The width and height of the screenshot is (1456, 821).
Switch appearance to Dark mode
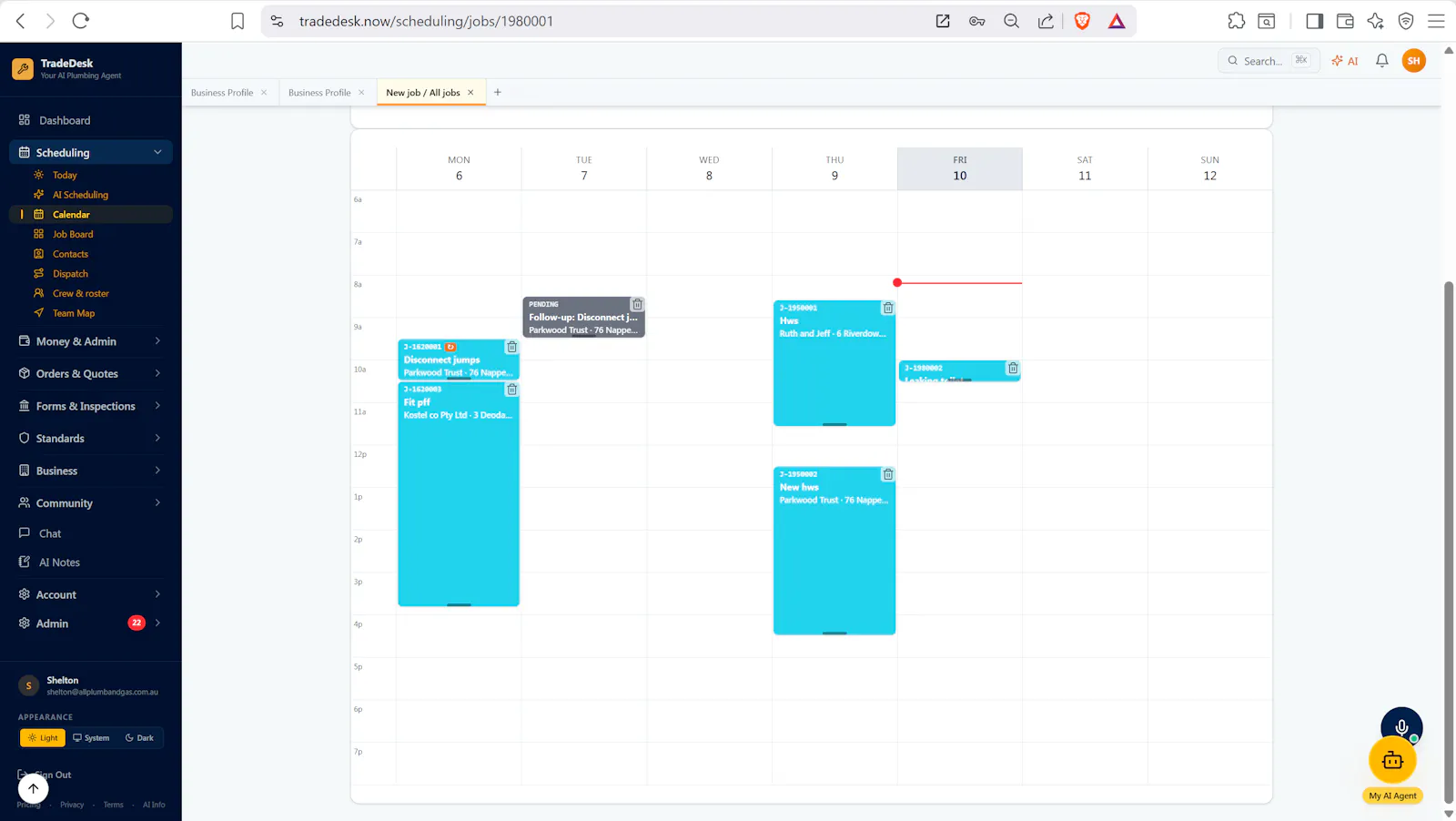tap(139, 738)
